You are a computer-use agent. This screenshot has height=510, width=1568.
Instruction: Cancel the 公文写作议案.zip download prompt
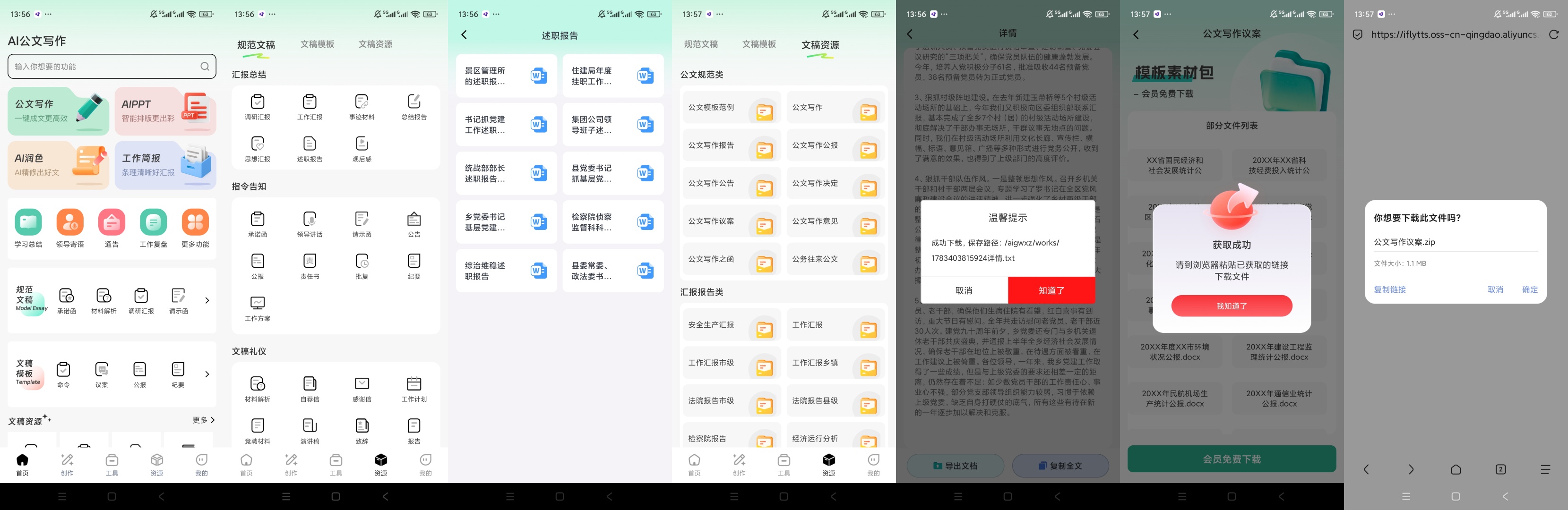coord(1496,289)
